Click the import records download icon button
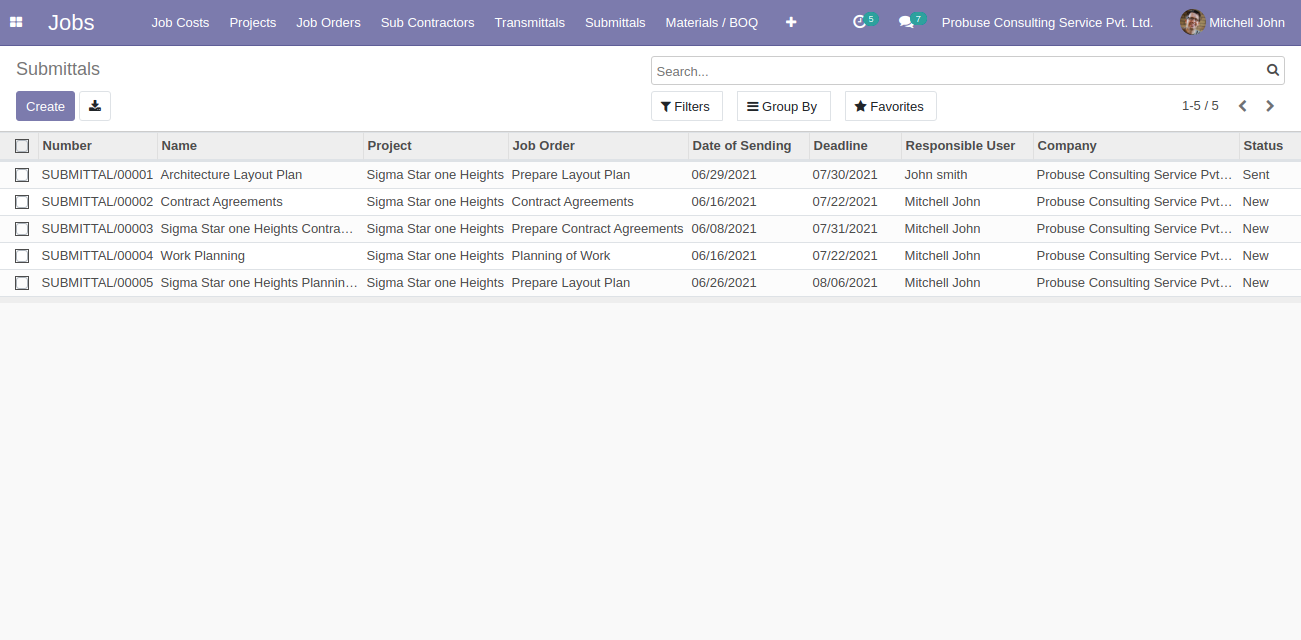Screen dimensions: 1301x640 [95, 106]
